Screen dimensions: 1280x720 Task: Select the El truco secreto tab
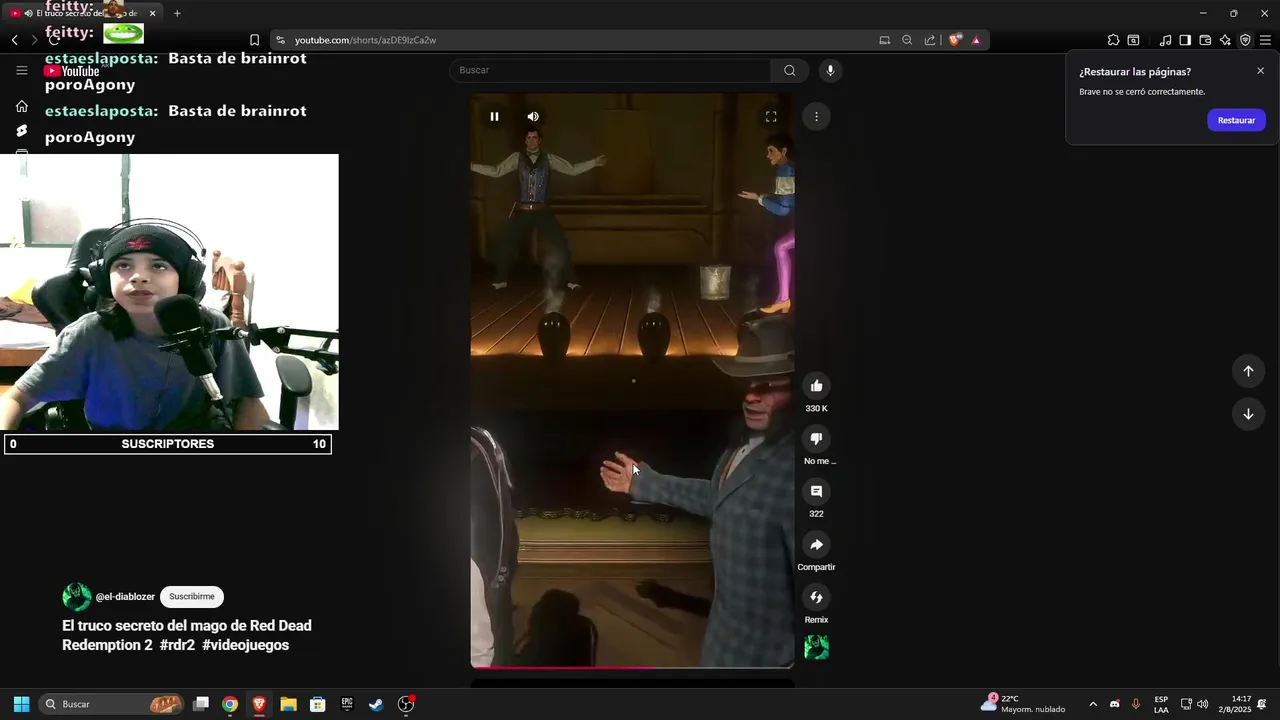pyautogui.click(x=83, y=13)
